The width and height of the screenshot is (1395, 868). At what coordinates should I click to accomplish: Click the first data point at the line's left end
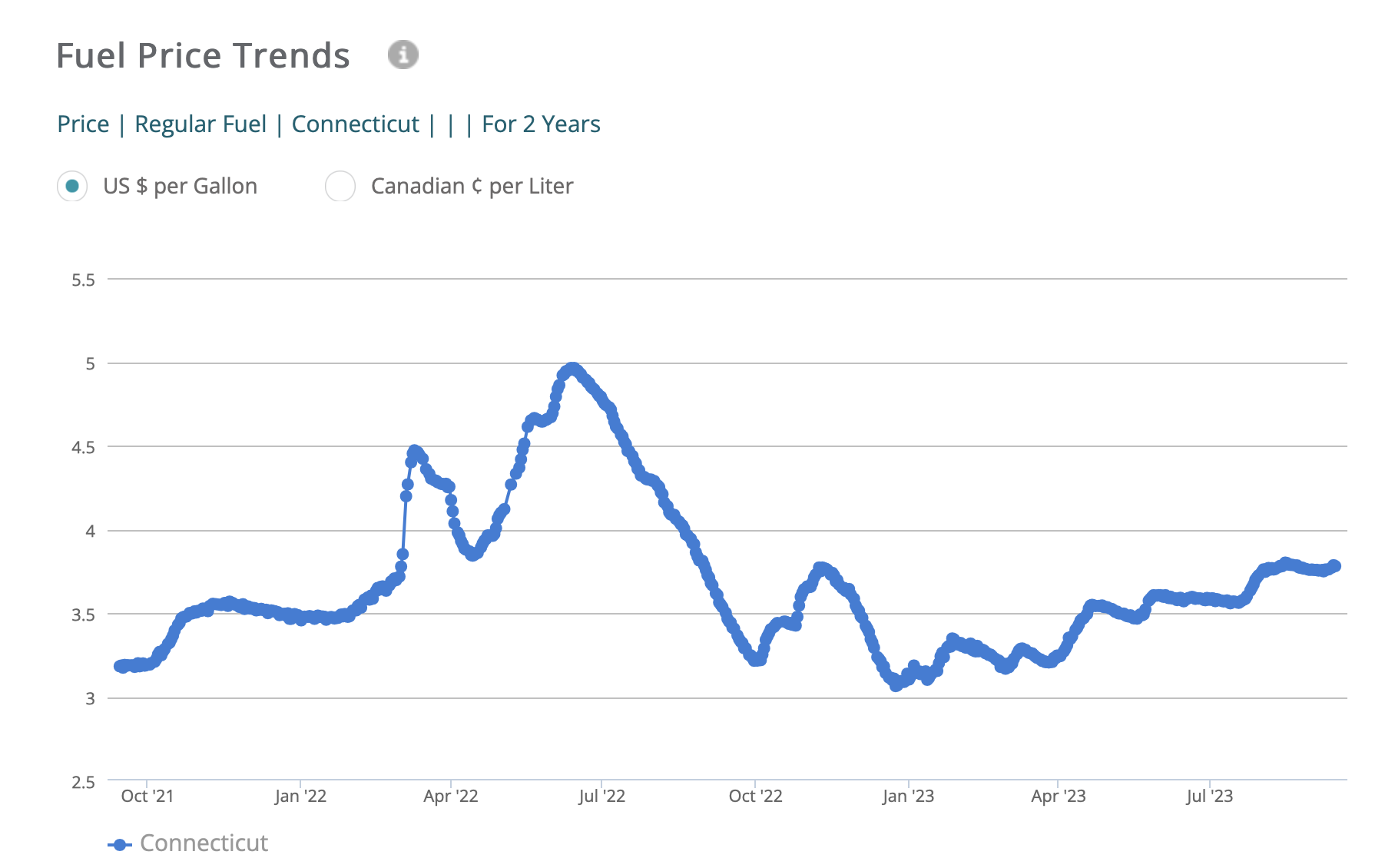tap(120, 666)
